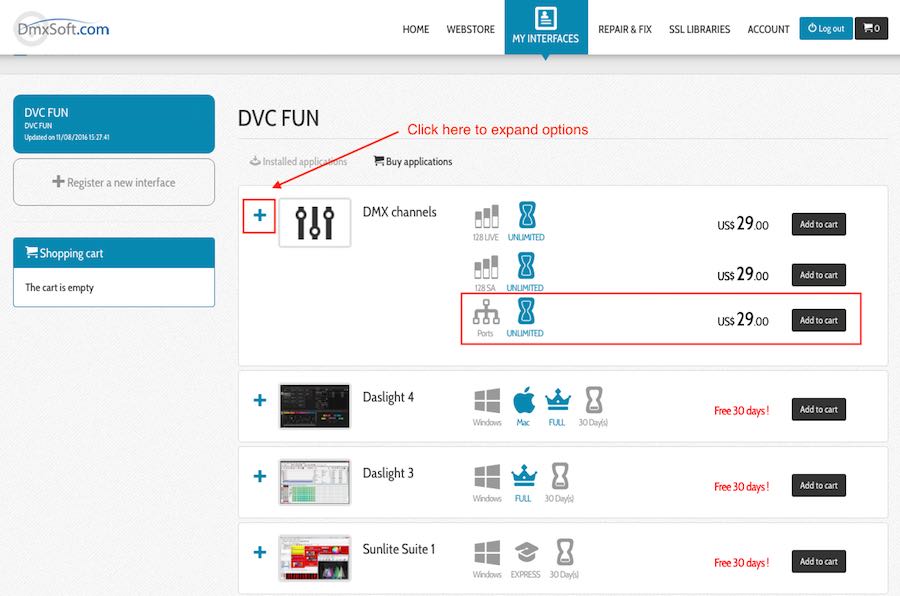Go to the WEBSTORE page
Image resolution: width=900 pixels, height=596 pixels.
pos(471,29)
